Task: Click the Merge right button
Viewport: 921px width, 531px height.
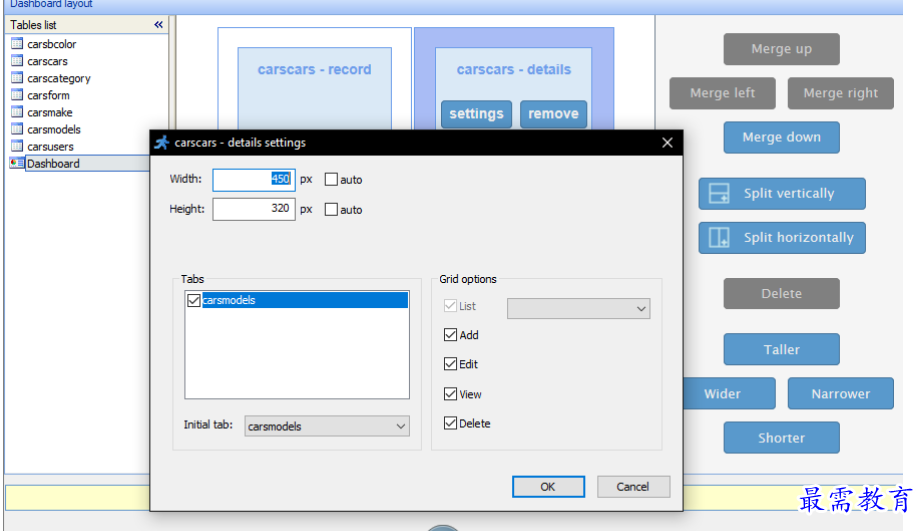Action: pyautogui.click(x=841, y=93)
